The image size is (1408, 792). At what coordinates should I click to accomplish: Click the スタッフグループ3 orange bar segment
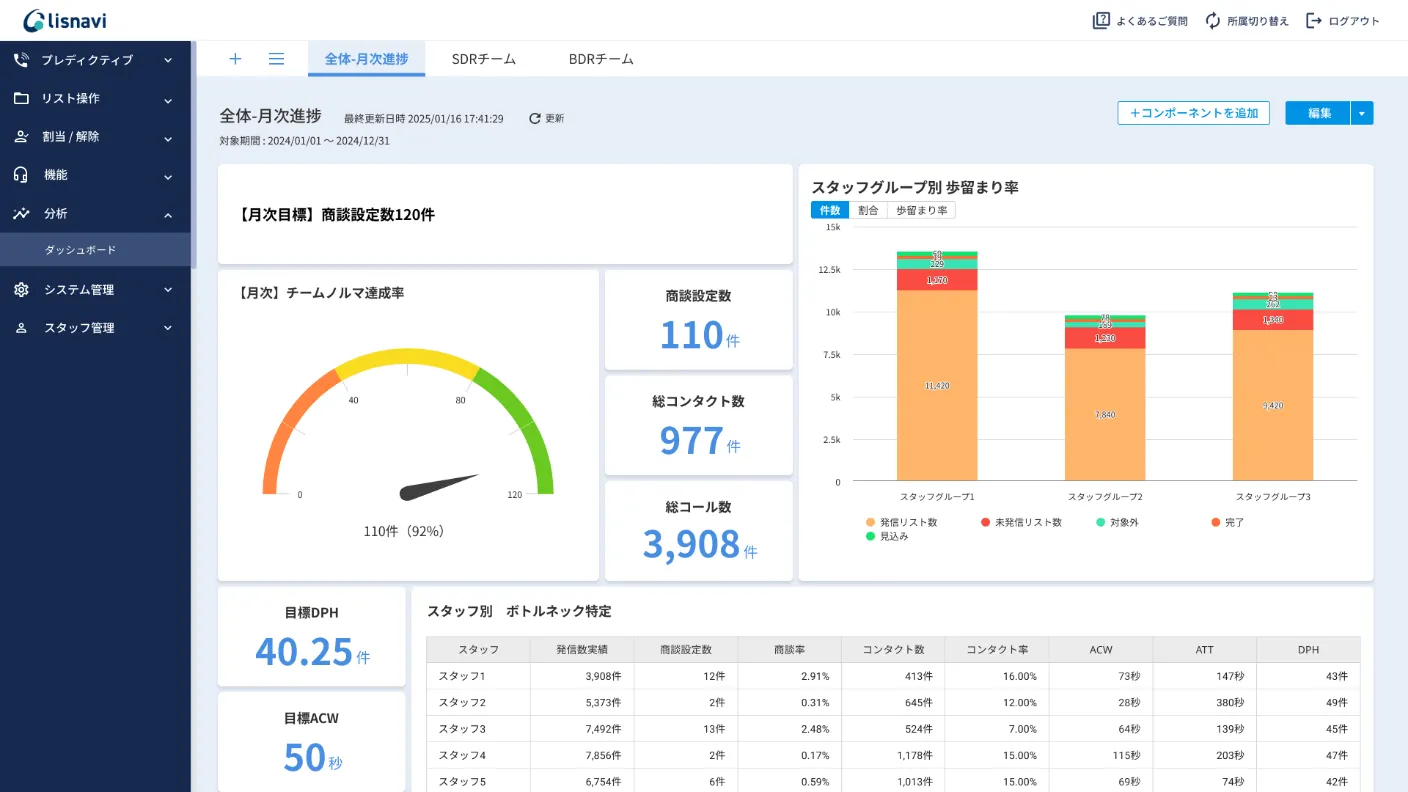tap(1273, 405)
